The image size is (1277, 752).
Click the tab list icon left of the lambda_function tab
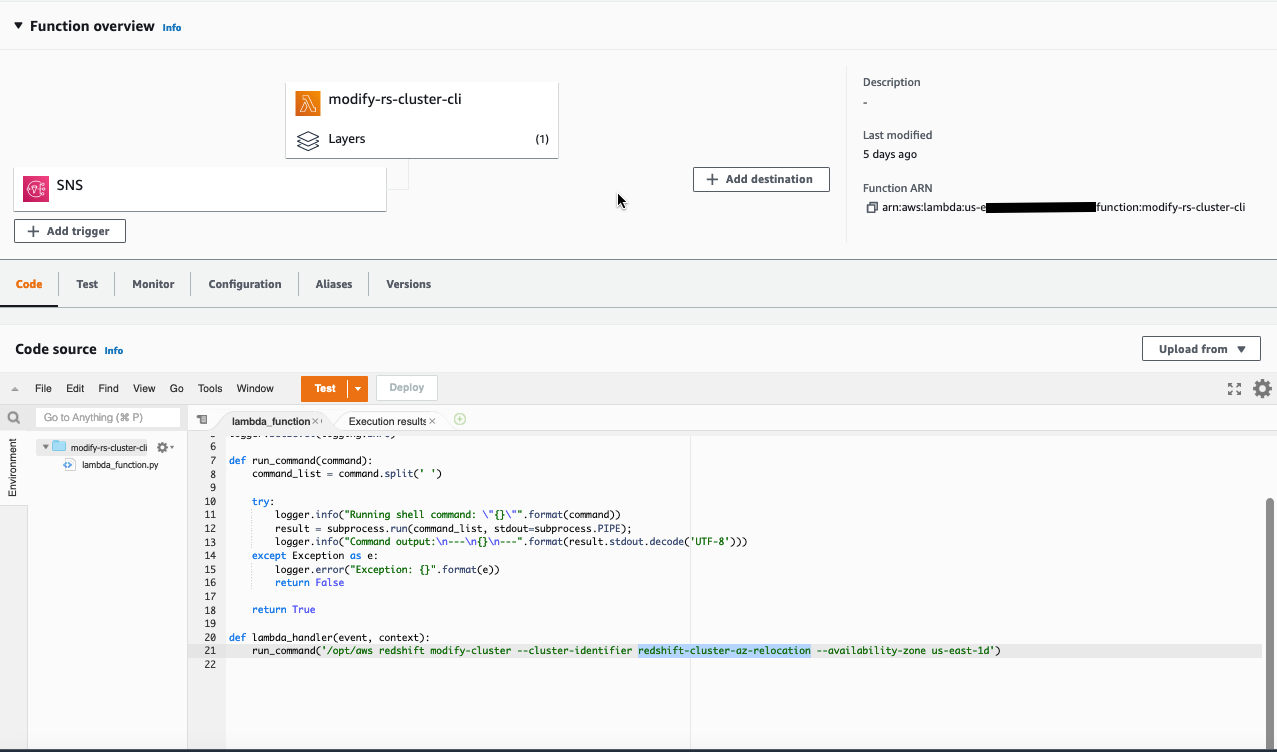coord(202,420)
